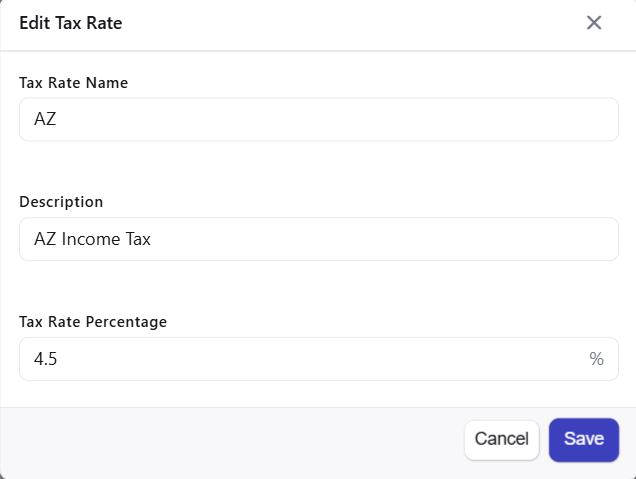Focus the Tax Rate Name input
Screen dimensions: 636x479
click(319, 120)
